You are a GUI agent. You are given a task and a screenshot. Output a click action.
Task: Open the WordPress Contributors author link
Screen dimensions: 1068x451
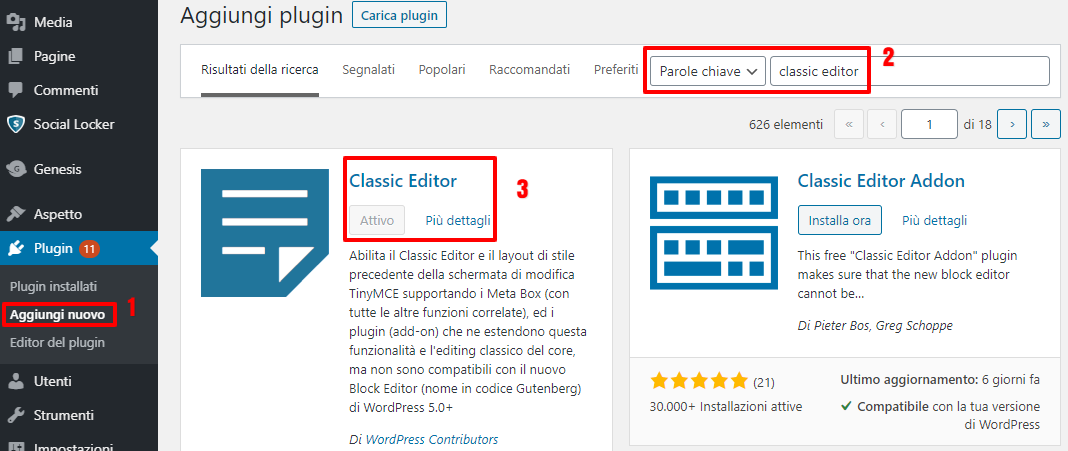432,439
